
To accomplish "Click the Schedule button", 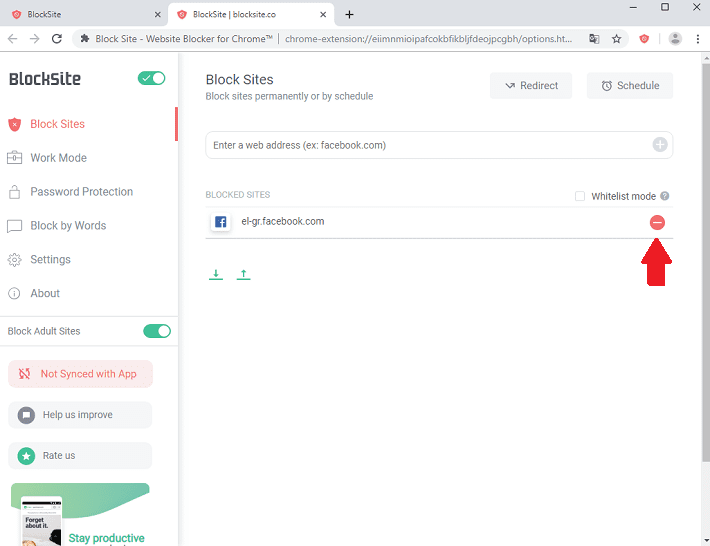I will tap(630, 86).
